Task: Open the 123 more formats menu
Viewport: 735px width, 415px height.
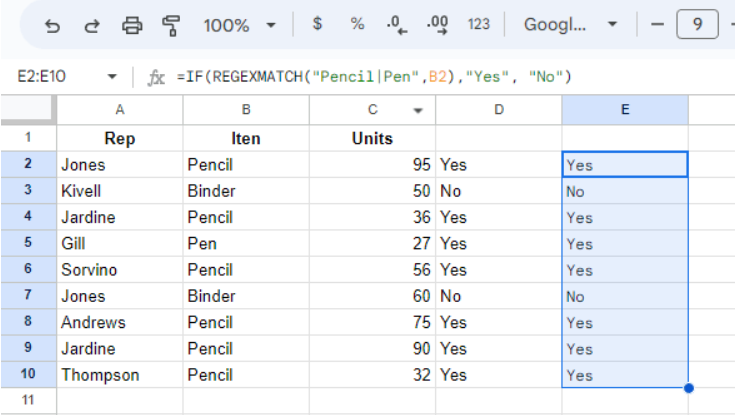Action: click(479, 24)
